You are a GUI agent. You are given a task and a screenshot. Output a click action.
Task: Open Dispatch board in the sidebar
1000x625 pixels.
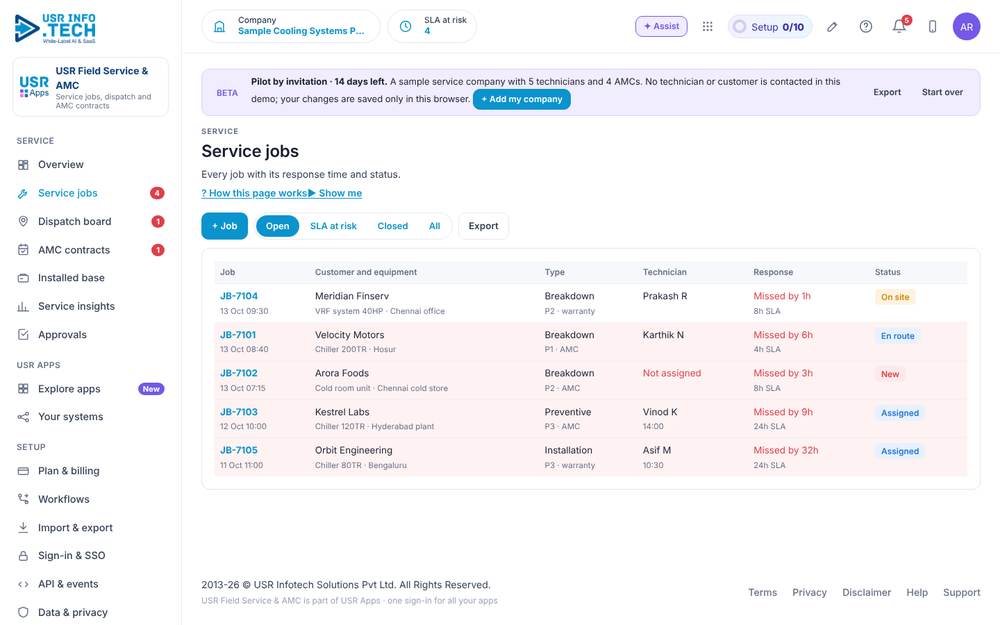(x=91, y=221)
